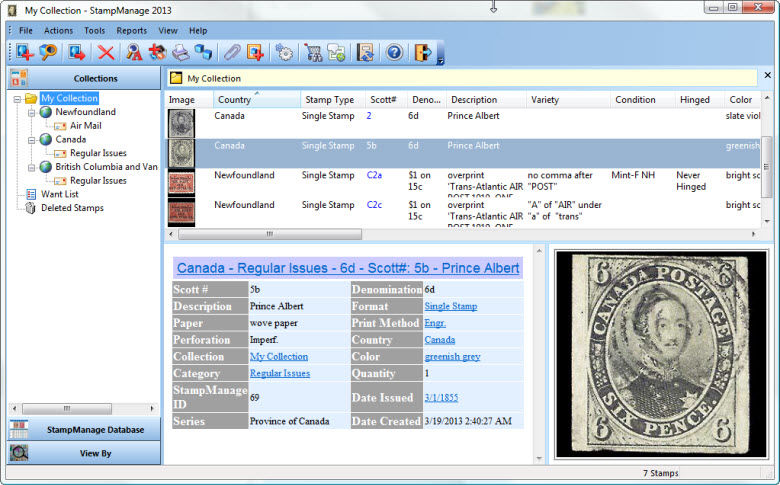Click the Canada Regular Issues title link
780x485 pixels.
[x=348, y=268]
